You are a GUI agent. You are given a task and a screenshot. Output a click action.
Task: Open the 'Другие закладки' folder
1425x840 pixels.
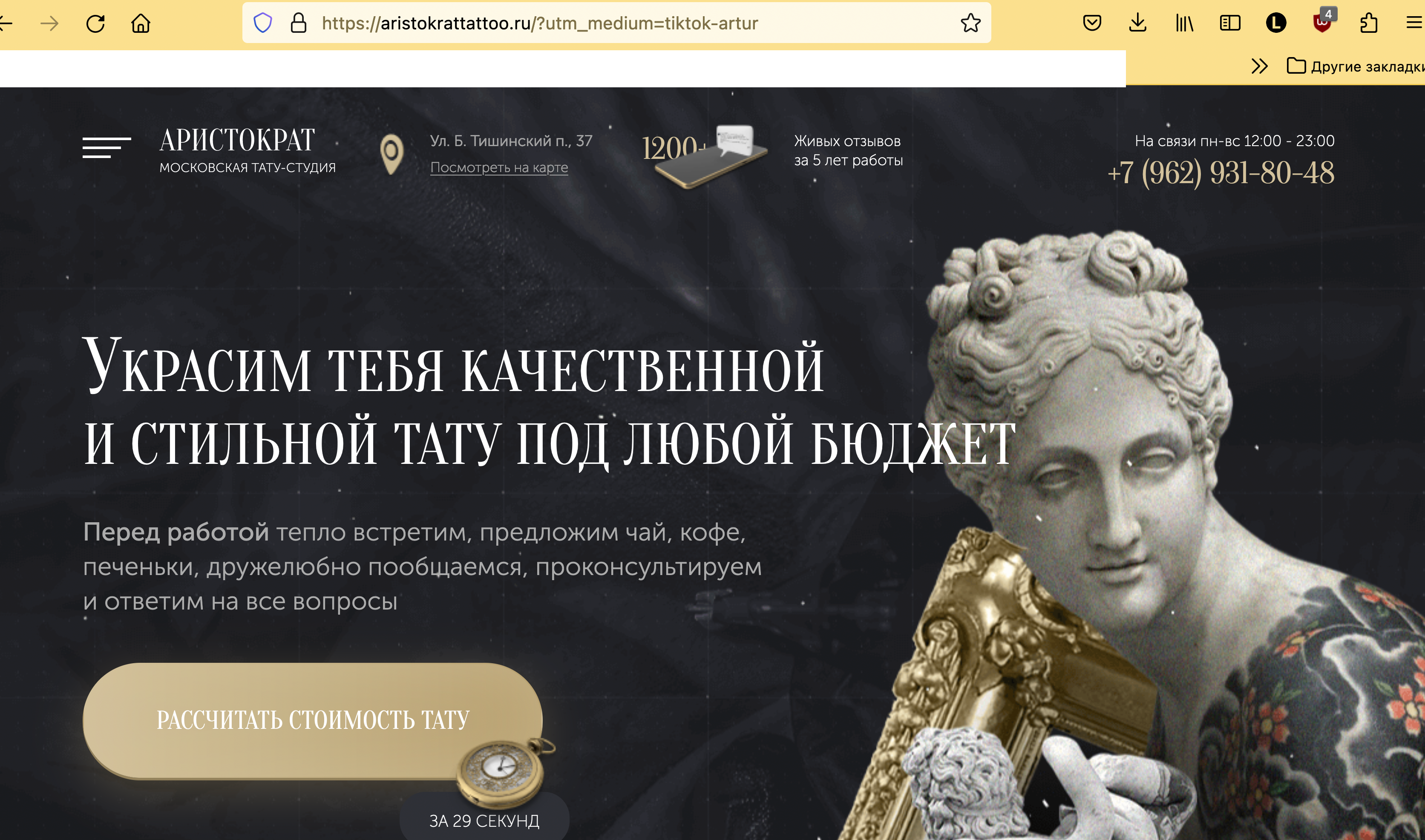coord(1355,66)
